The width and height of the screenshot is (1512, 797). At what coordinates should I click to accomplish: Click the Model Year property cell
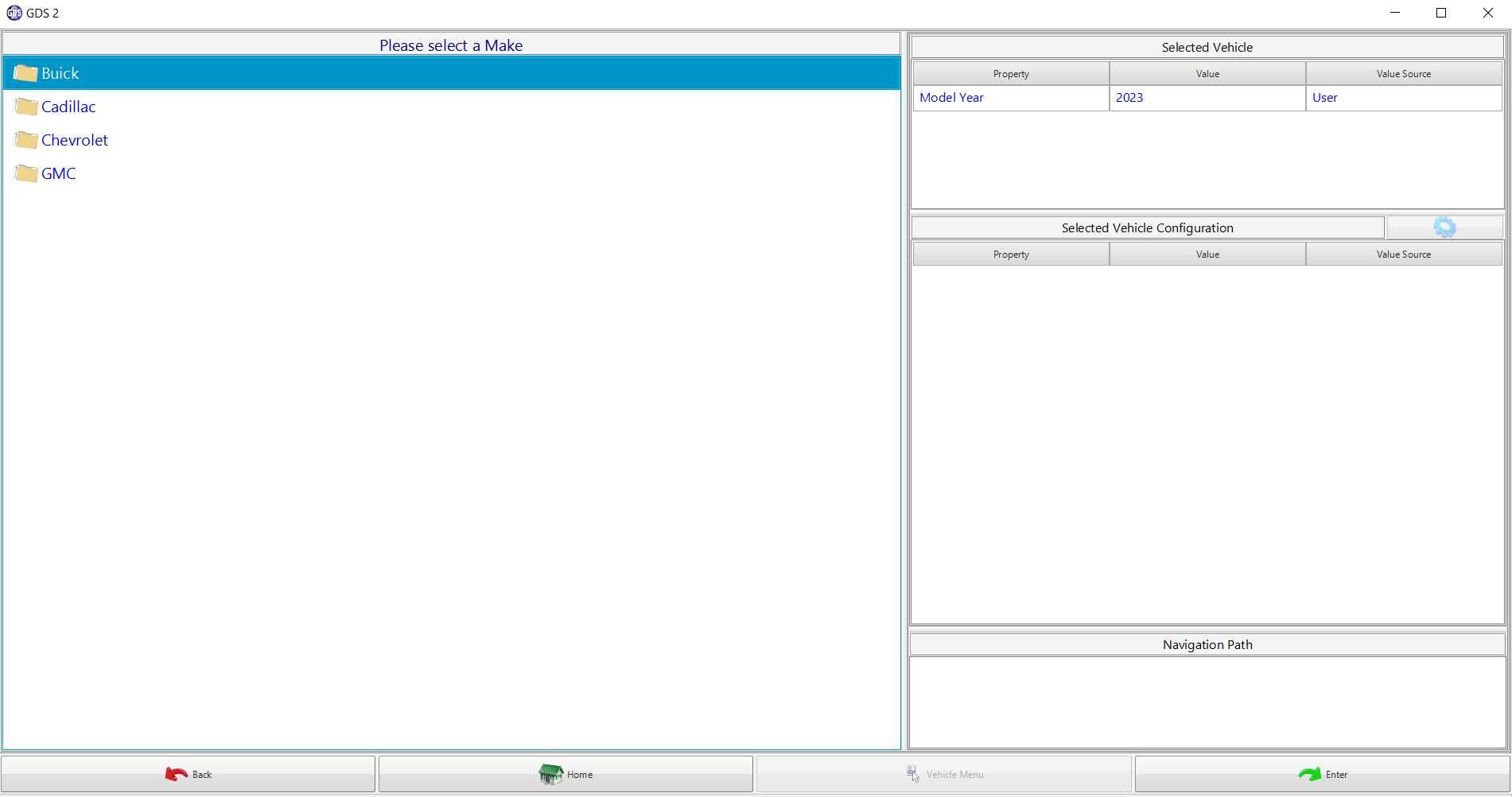click(x=1011, y=98)
